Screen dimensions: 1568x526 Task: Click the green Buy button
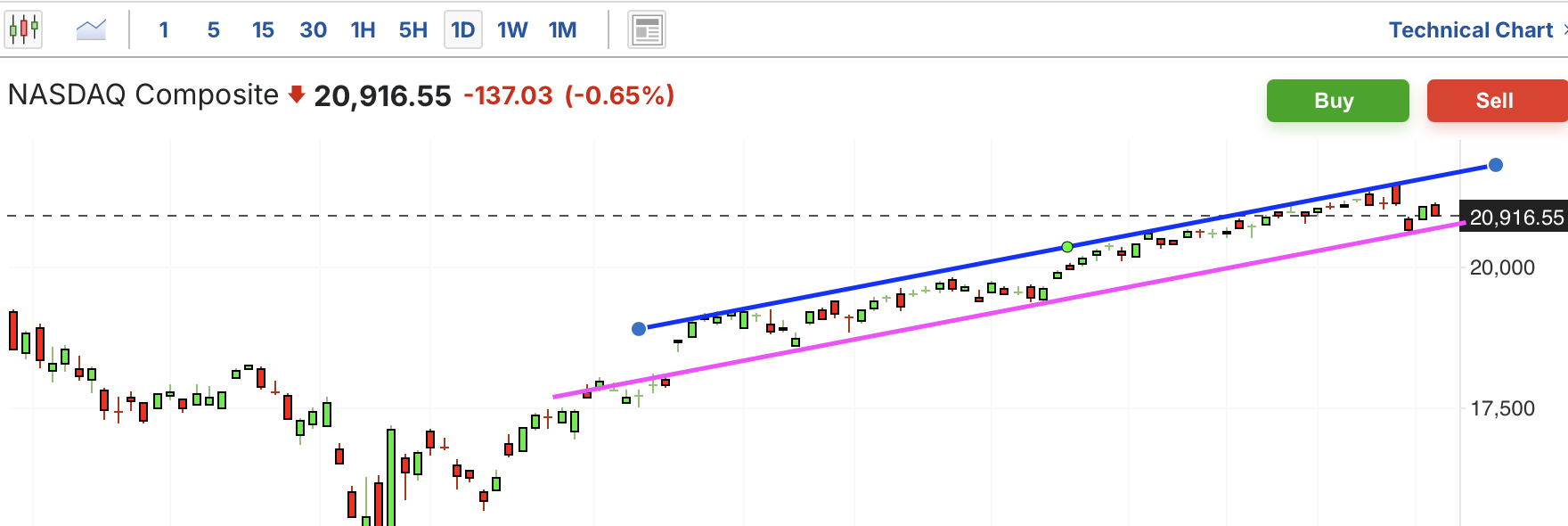(x=1337, y=101)
